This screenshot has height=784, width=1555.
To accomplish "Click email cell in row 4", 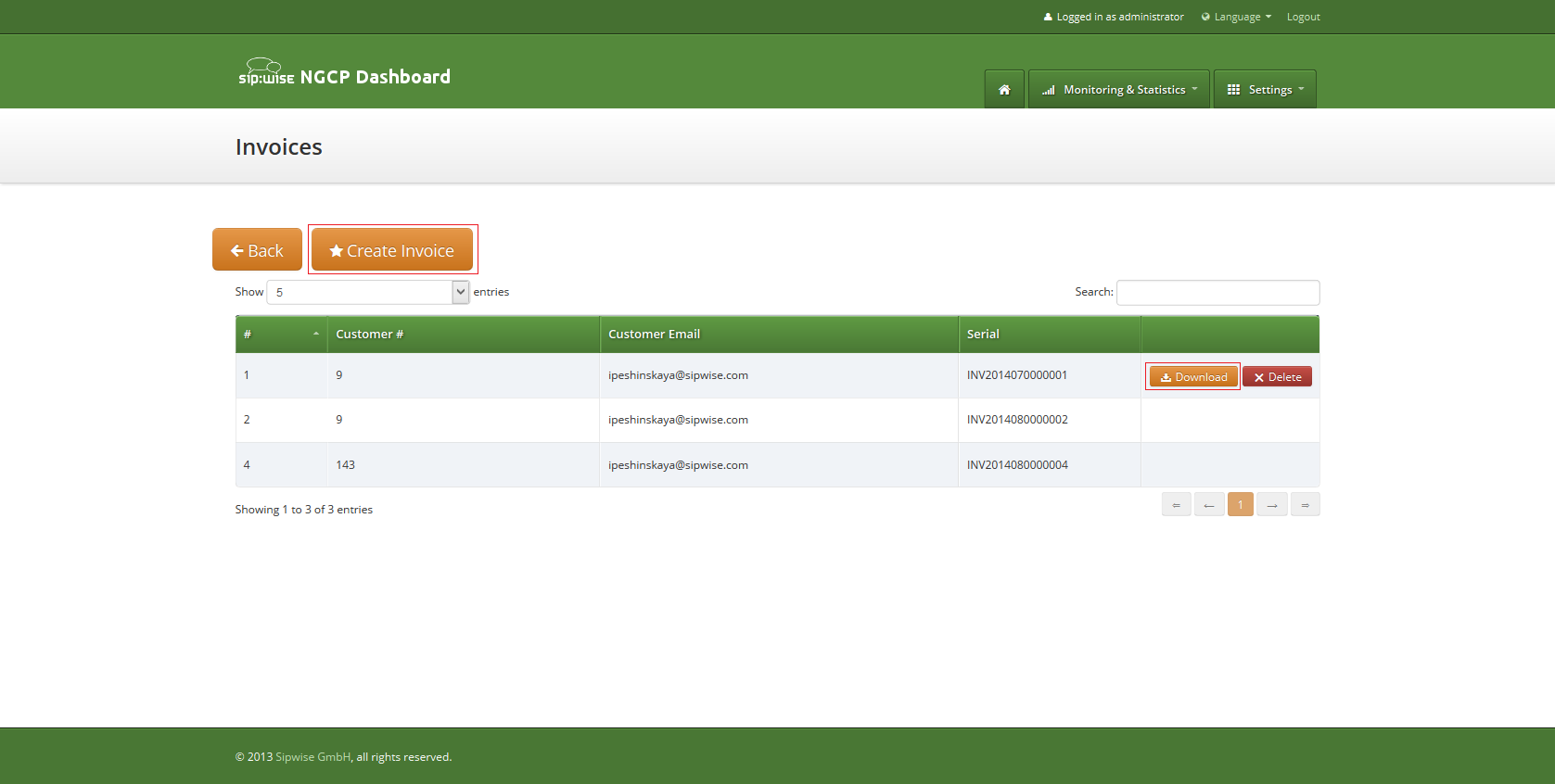I will pyautogui.click(x=779, y=465).
